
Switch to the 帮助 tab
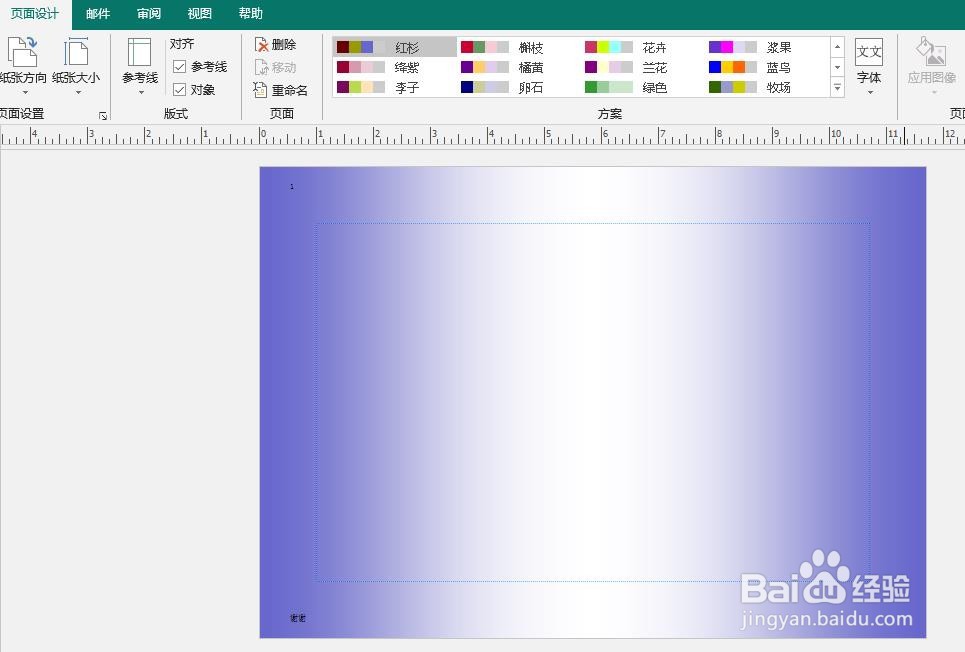250,14
